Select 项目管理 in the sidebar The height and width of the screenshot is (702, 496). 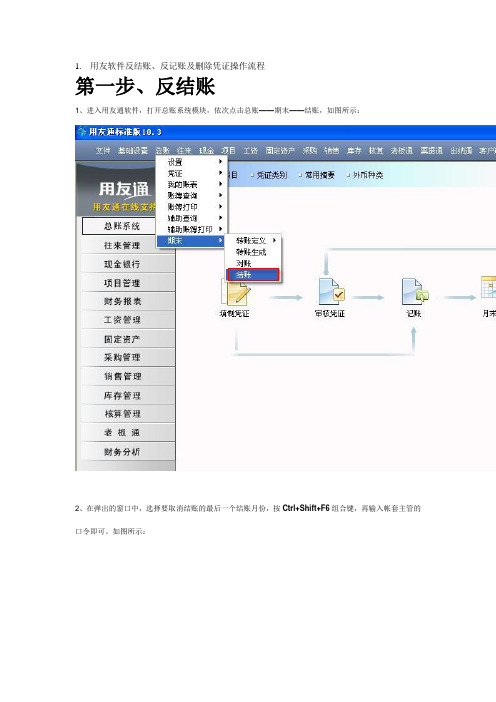click(128, 283)
